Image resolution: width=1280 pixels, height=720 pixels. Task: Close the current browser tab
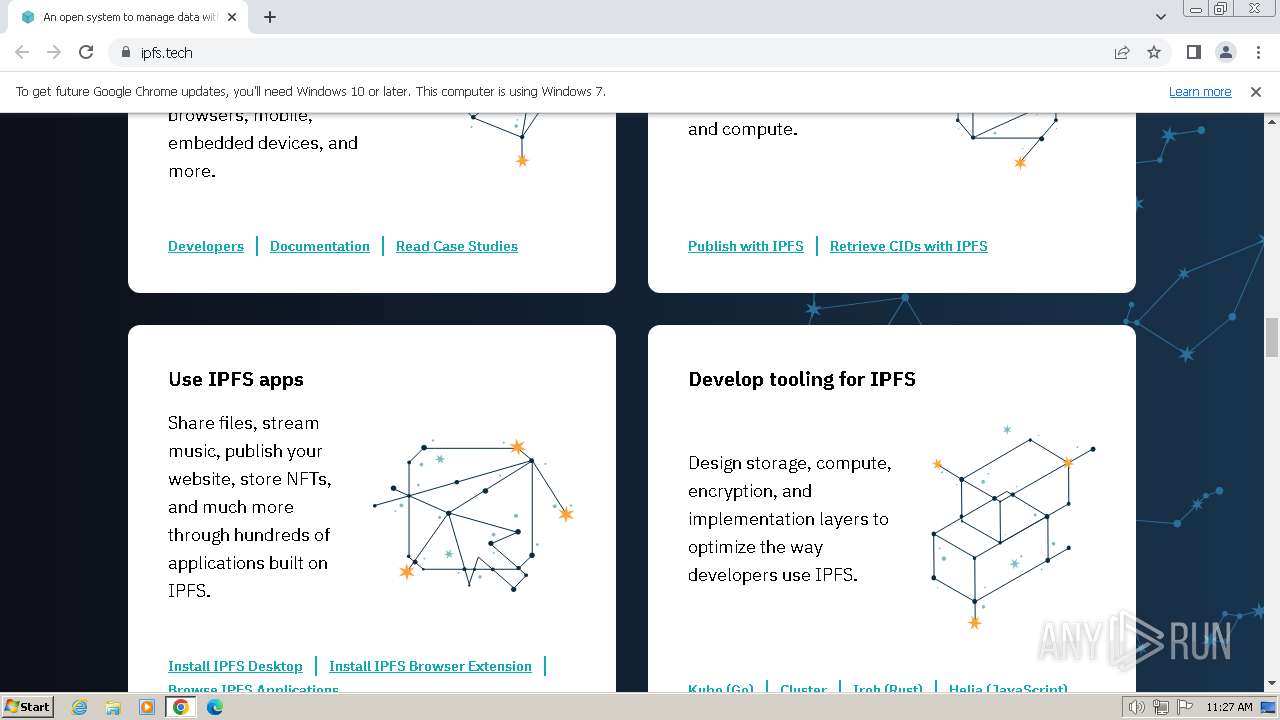coord(232,17)
